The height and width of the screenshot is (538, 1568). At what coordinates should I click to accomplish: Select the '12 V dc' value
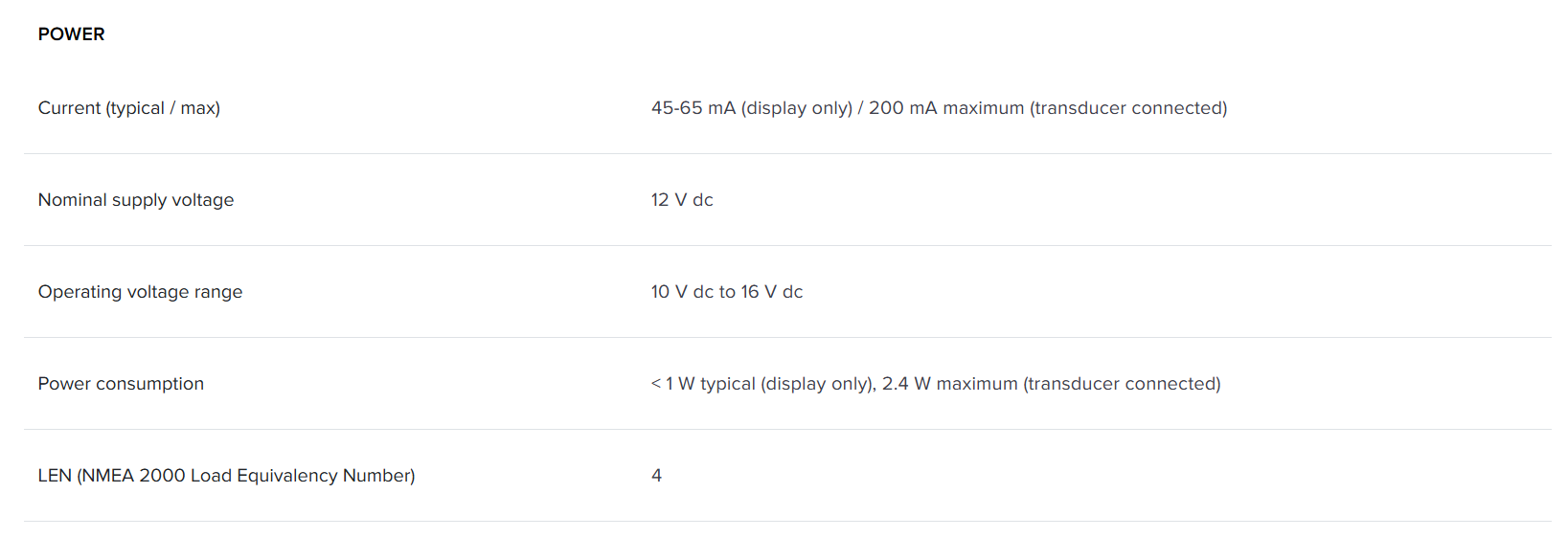[682, 200]
